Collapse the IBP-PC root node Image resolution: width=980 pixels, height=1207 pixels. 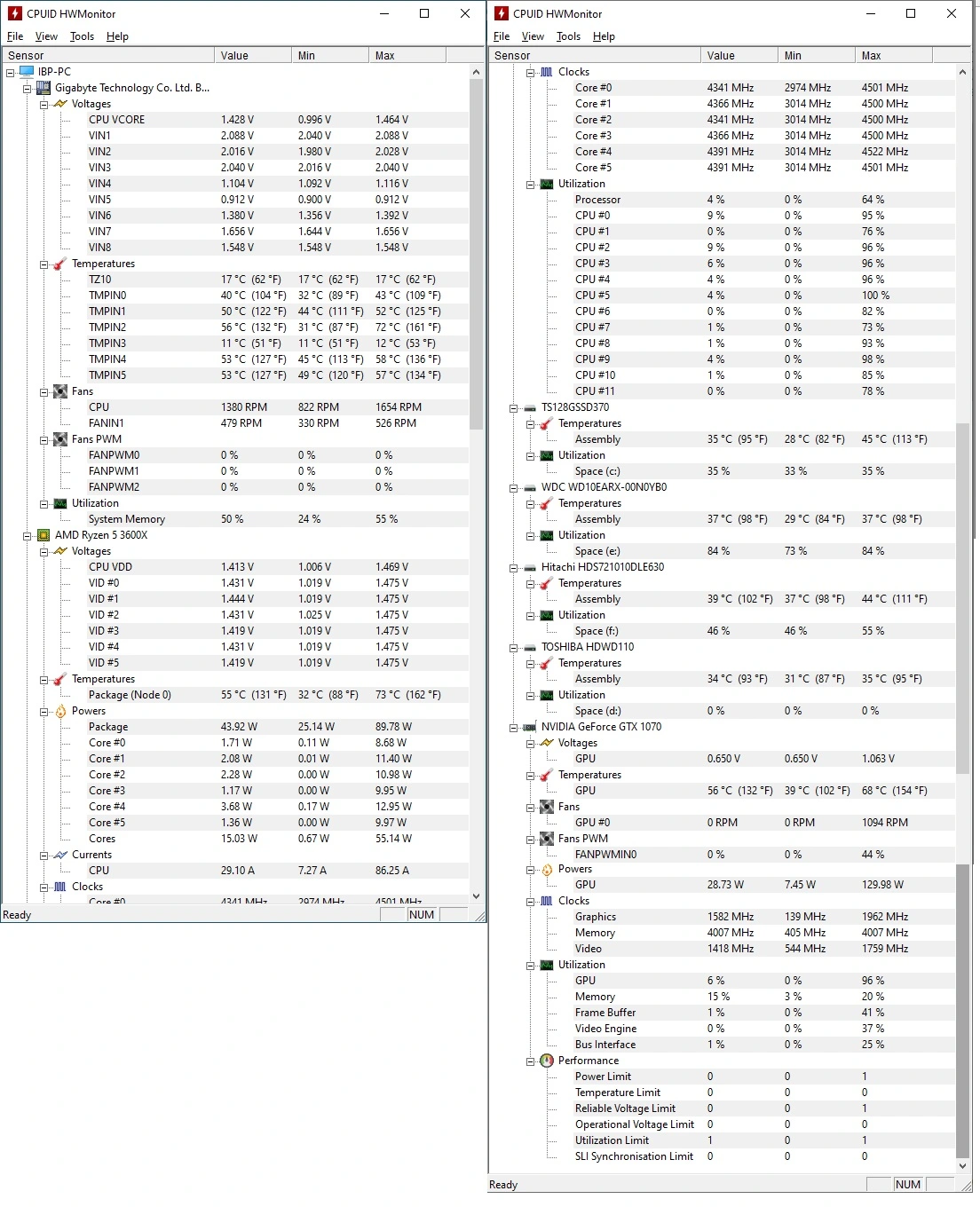click(x=11, y=72)
